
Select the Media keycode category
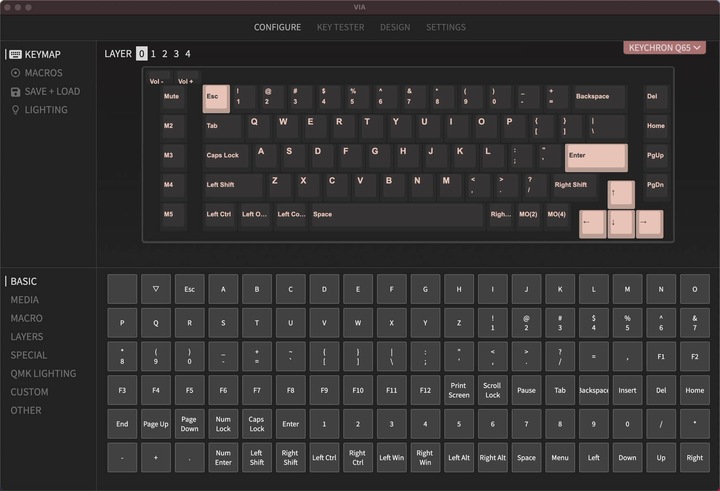coord(25,299)
